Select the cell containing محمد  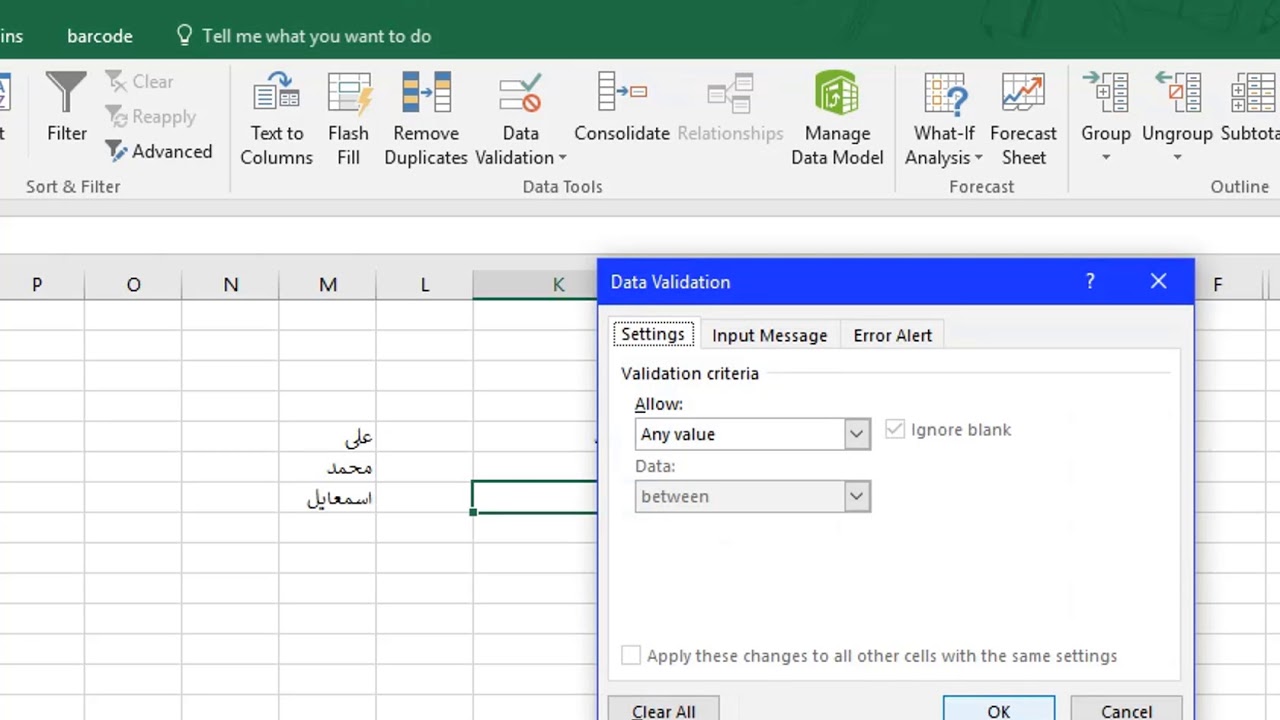(328, 467)
